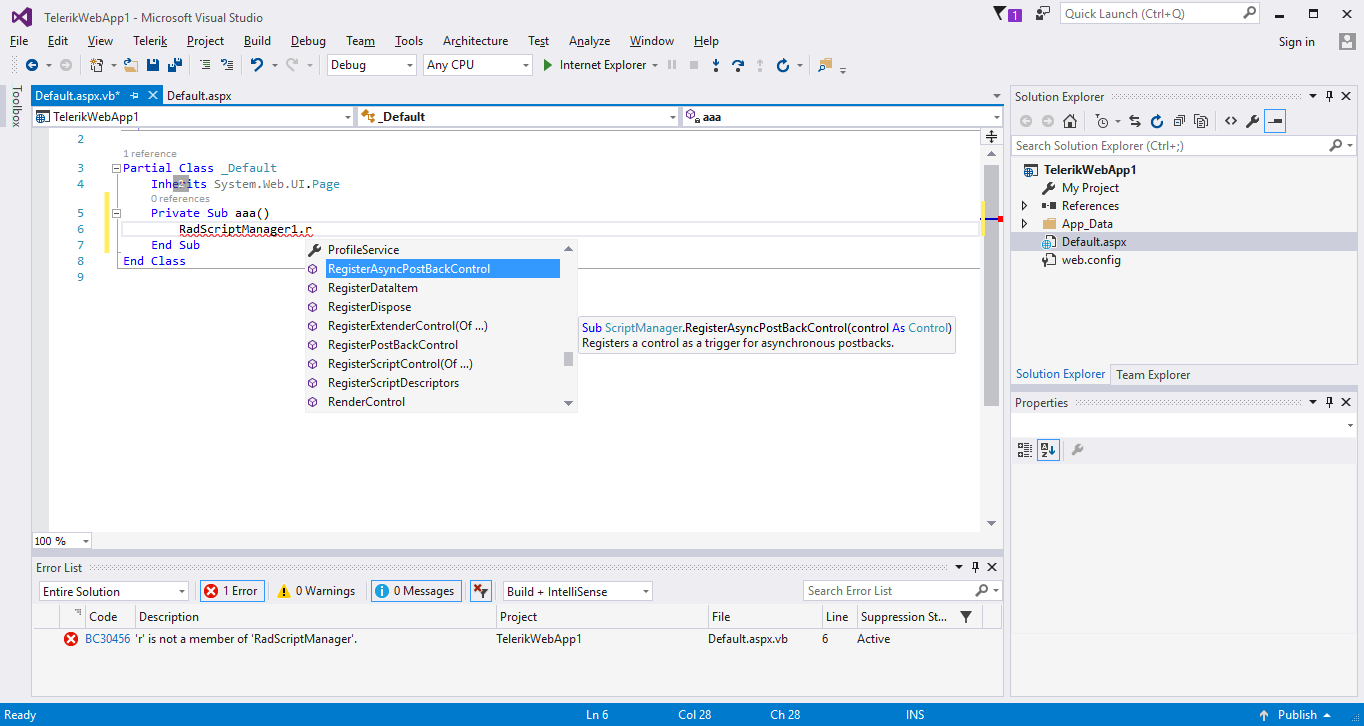Toggle the pin on Default.aspx.vb tab
Screen dimensions: 1364x726
click(135, 96)
